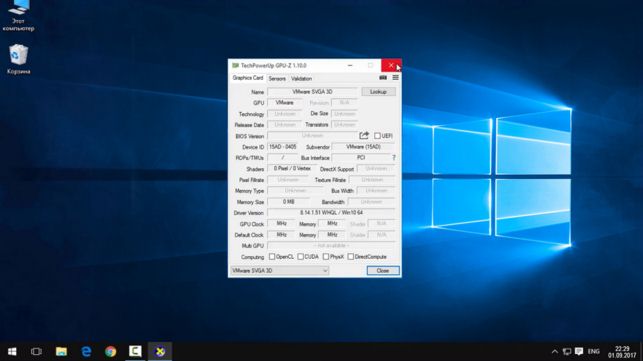Click the GPU-Z taskbar icon
643x361 pixels.
pyautogui.click(x=160, y=352)
